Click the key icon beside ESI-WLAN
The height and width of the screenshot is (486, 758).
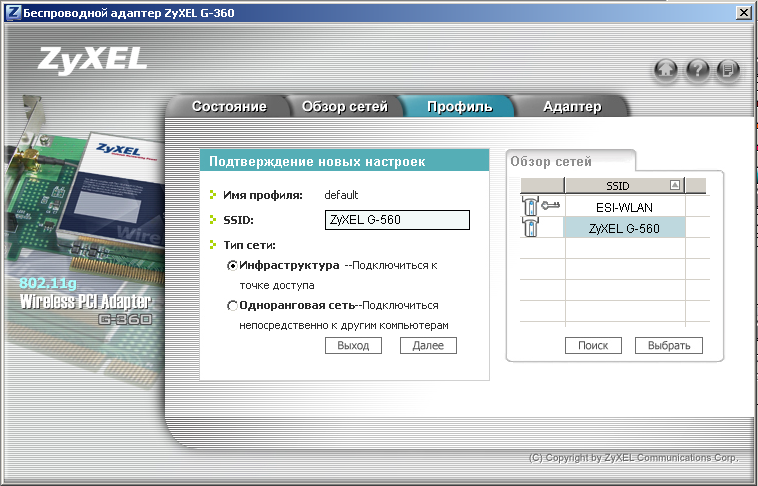[550, 206]
